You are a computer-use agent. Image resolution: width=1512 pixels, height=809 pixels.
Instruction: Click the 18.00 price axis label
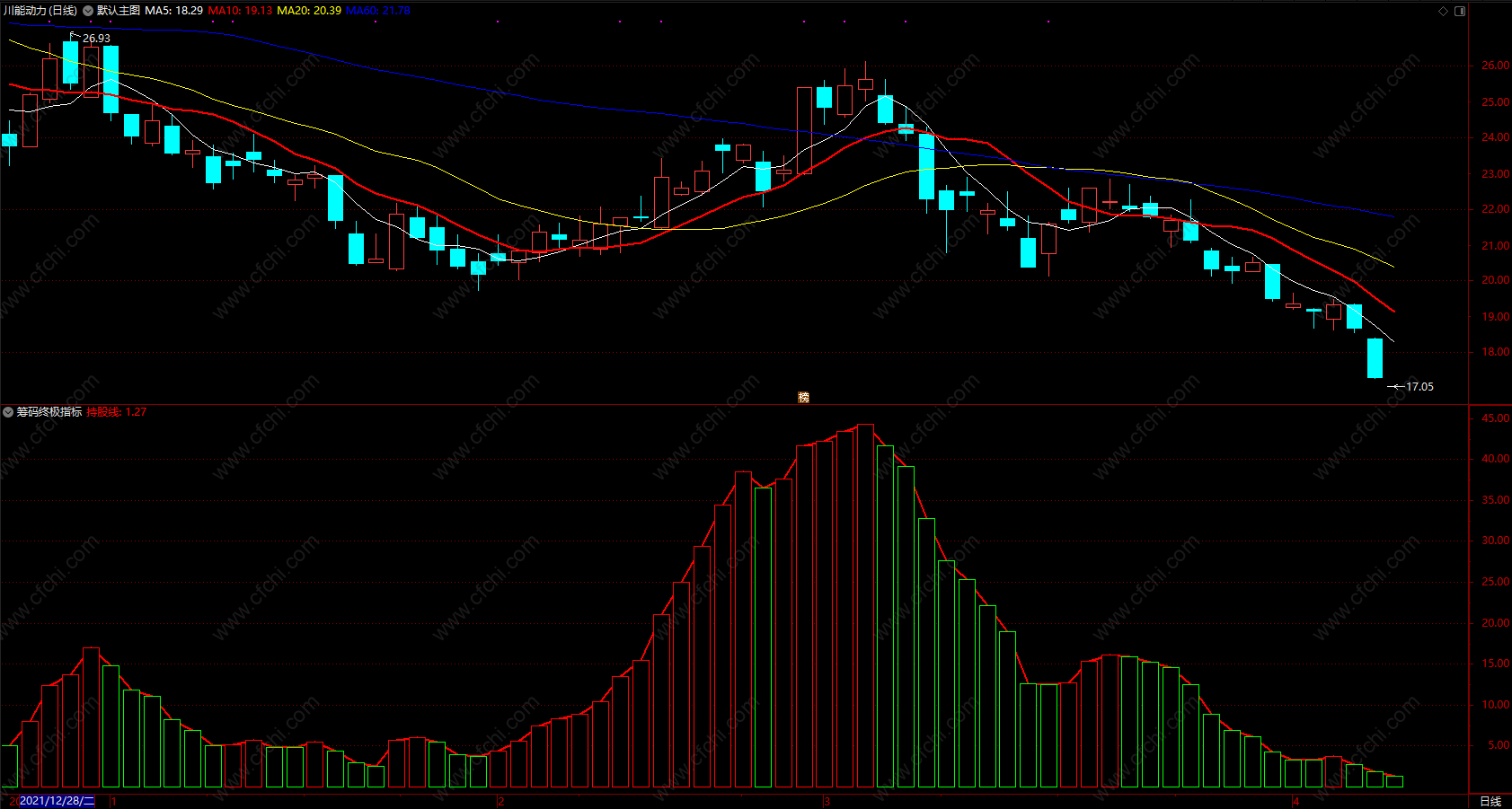(1495, 352)
